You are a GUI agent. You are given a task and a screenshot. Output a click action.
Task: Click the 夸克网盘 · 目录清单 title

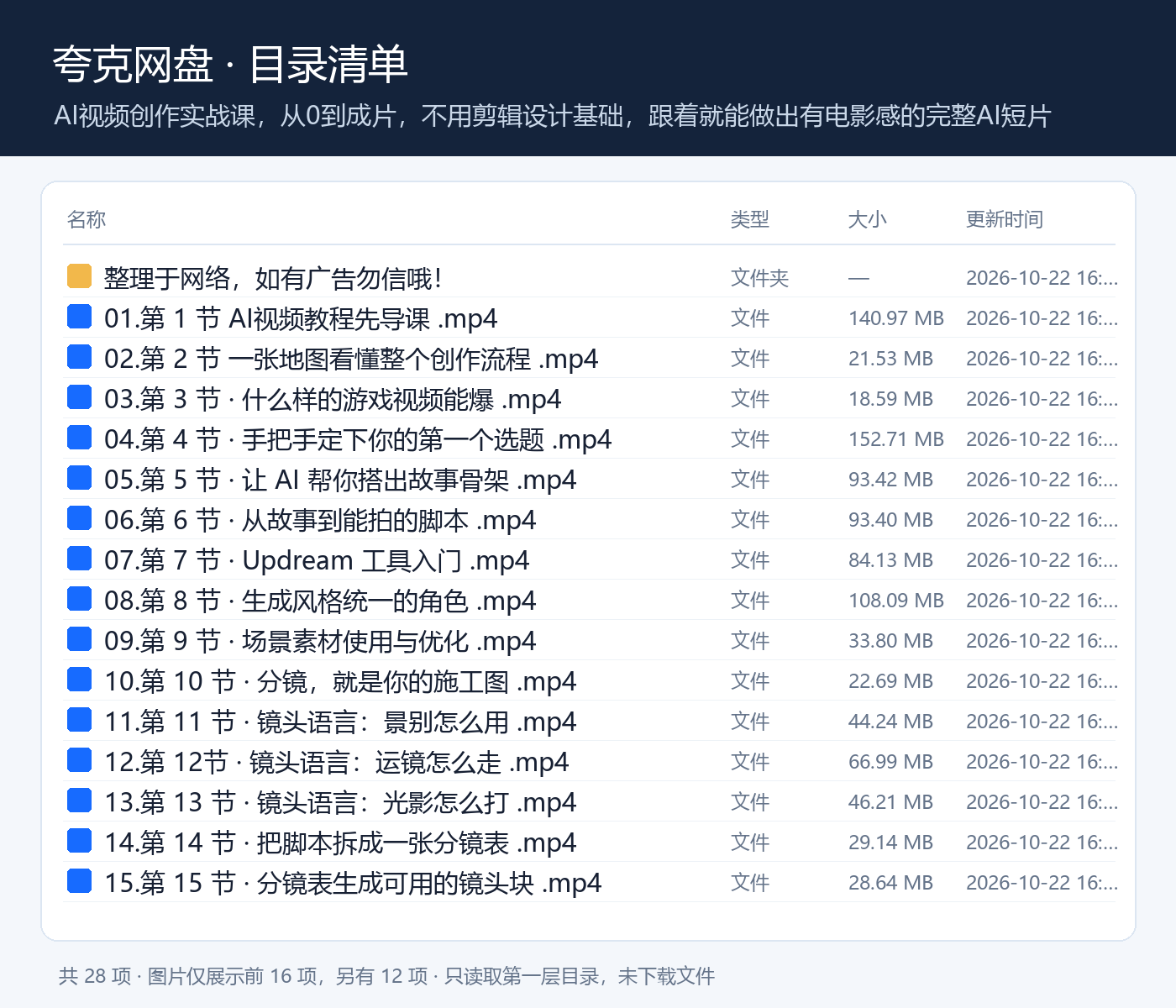[x=230, y=65]
